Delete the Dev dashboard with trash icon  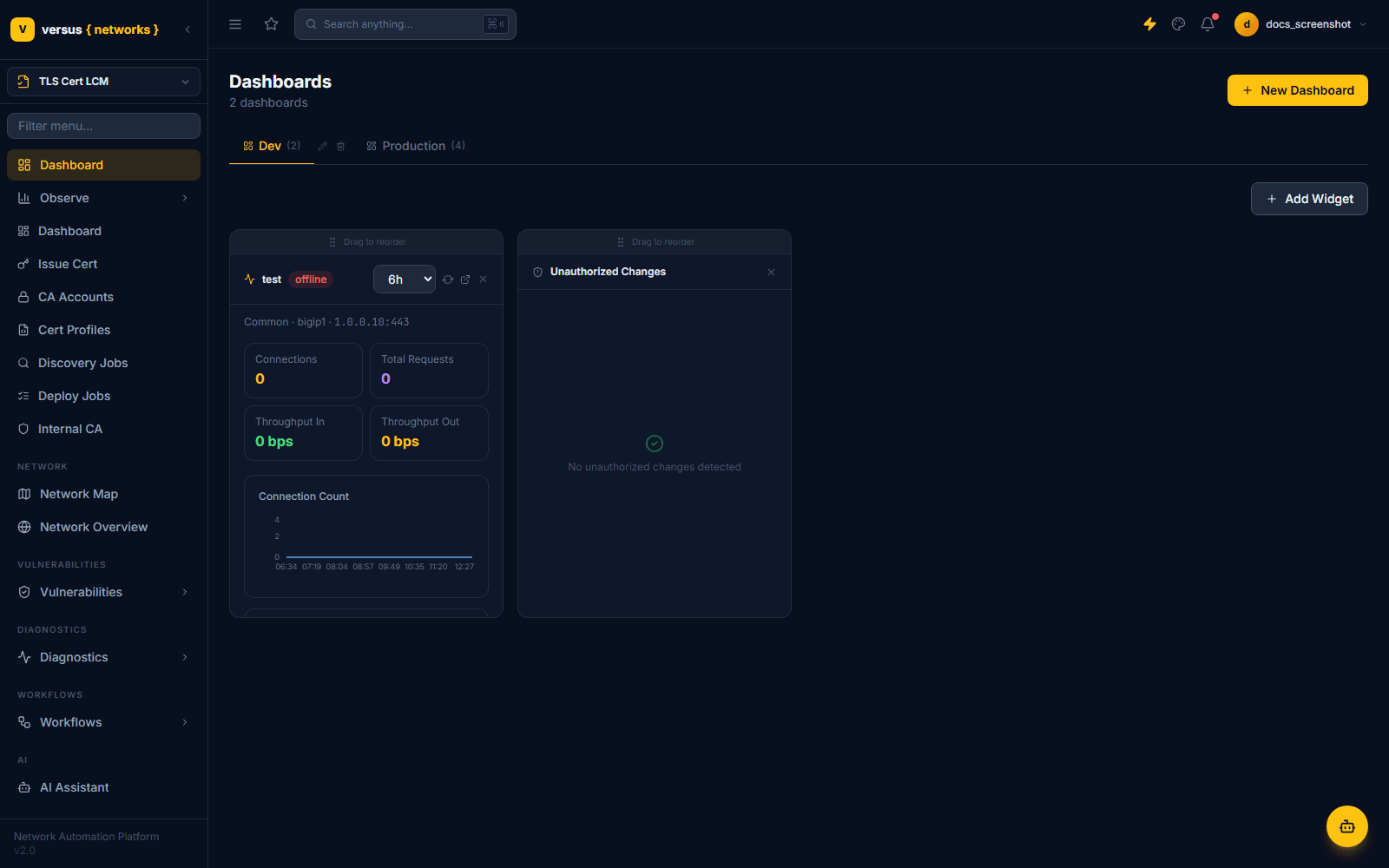pyautogui.click(x=341, y=147)
